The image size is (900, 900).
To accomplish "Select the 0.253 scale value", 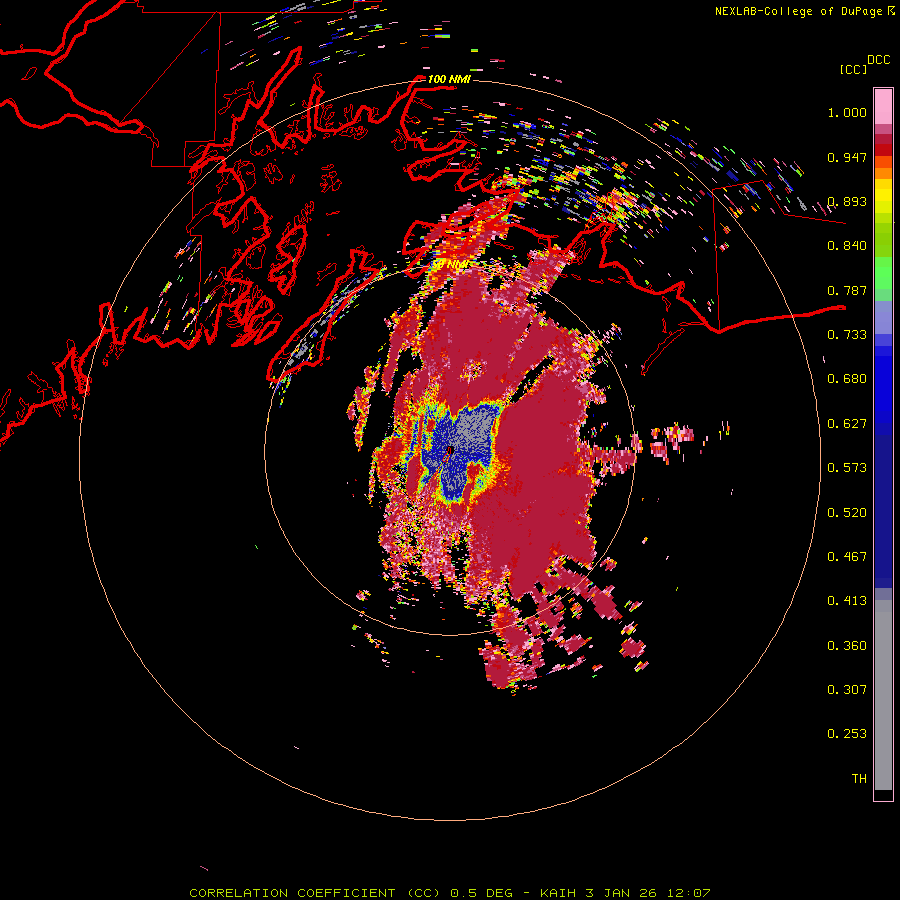I will tap(847, 734).
